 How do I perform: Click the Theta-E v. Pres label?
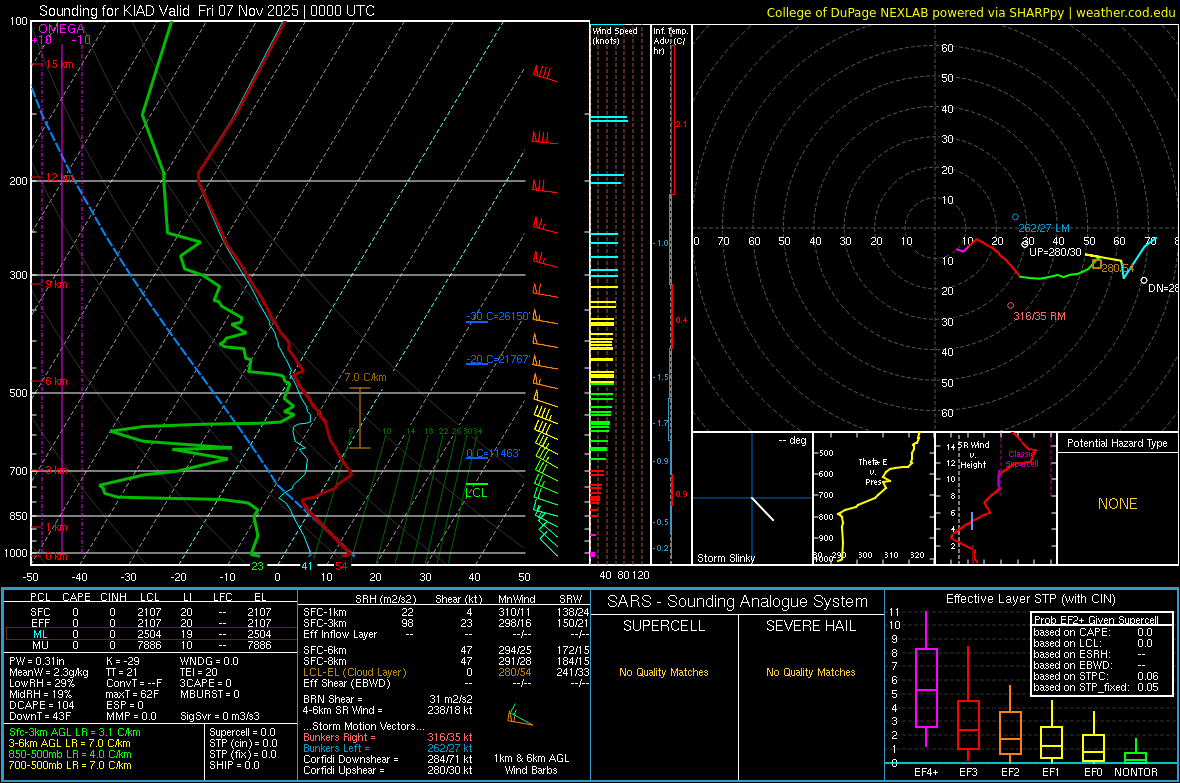(x=873, y=471)
